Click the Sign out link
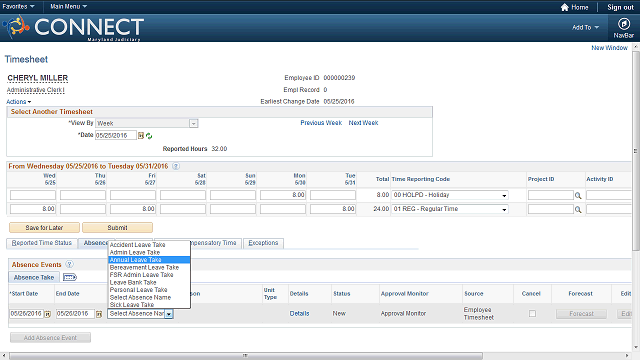Image resolution: width=640 pixels, height=360 pixels. pyautogui.click(x=620, y=7)
